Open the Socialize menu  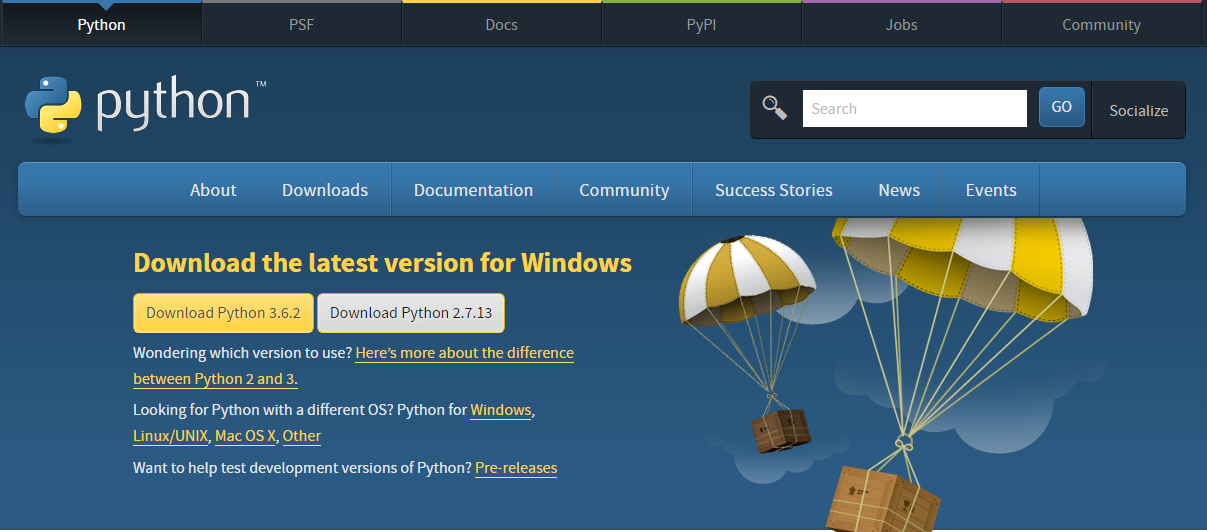click(1138, 110)
